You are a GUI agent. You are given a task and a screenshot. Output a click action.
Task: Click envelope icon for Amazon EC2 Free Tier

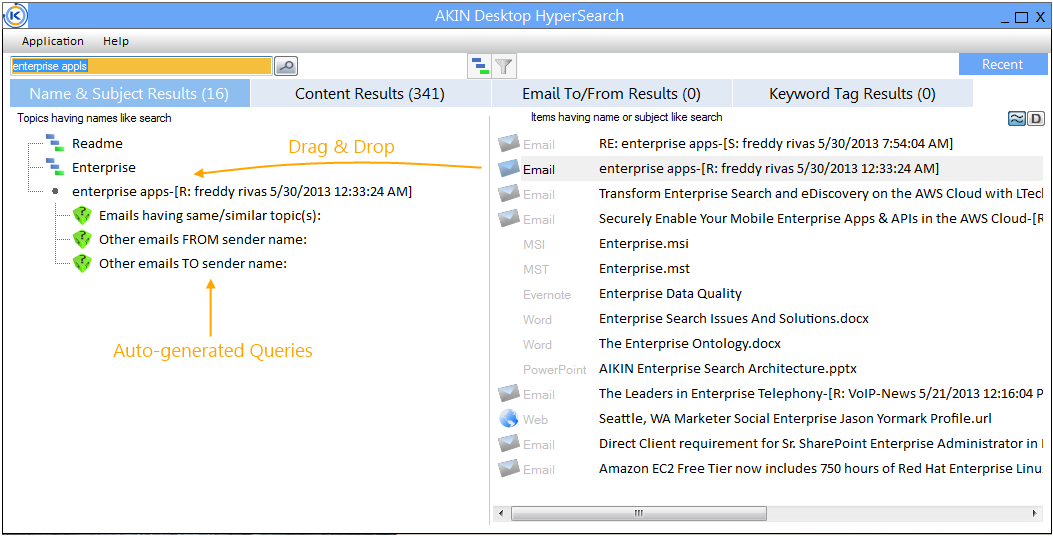click(509, 467)
